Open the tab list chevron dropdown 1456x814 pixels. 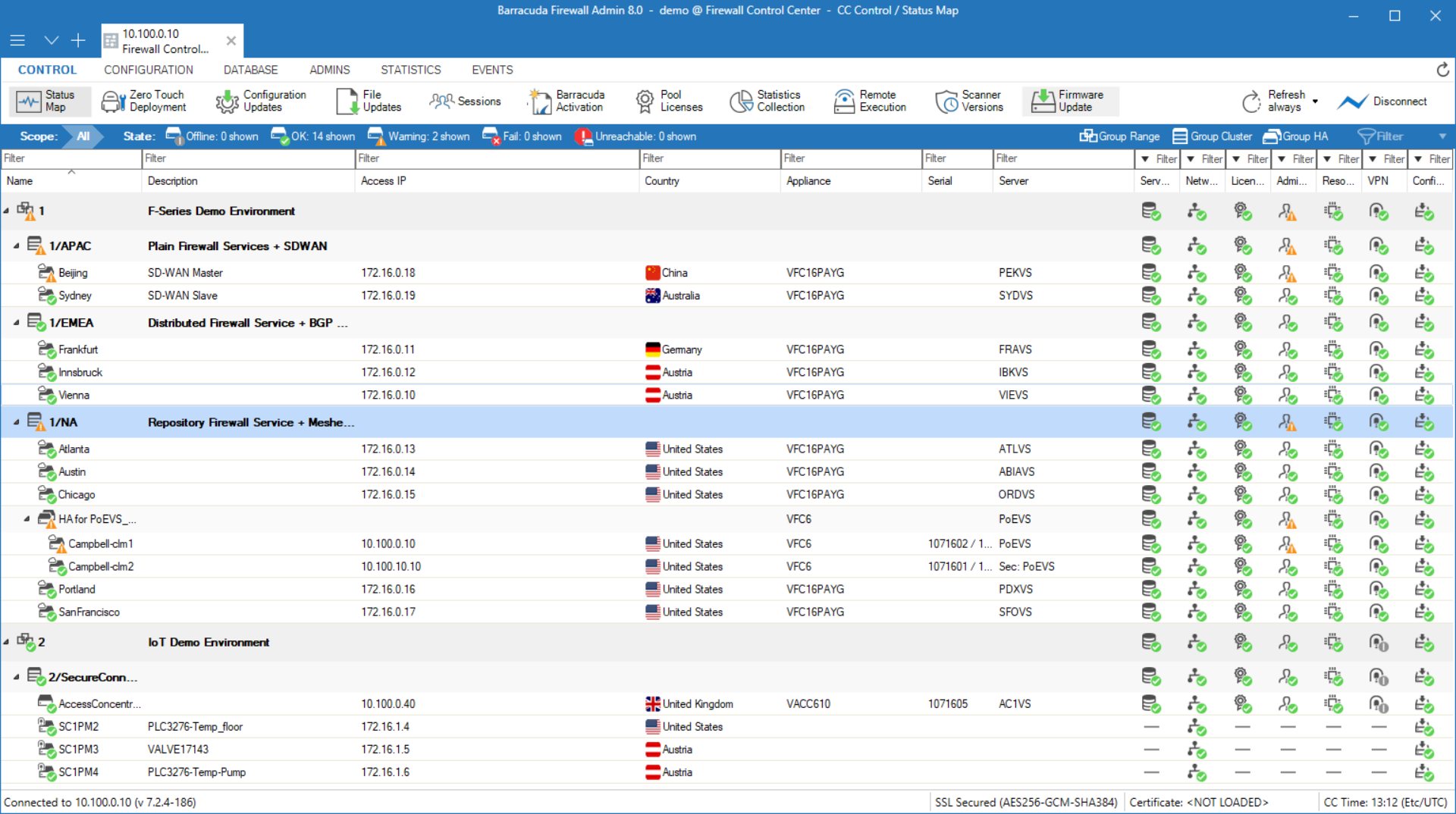[x=51, y=40]
